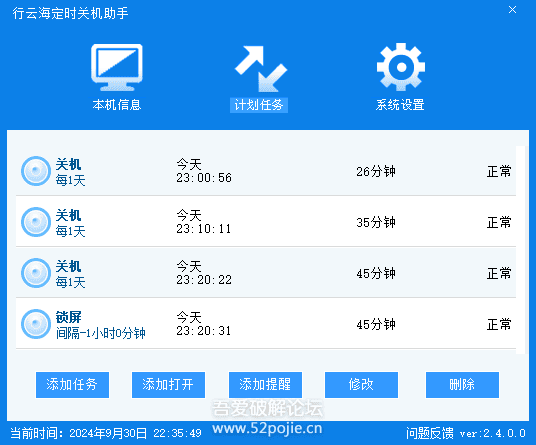The height and width of the screenshot is (445, 536).
Task: Click the 添加打开 button
Action: click(169, 385)
